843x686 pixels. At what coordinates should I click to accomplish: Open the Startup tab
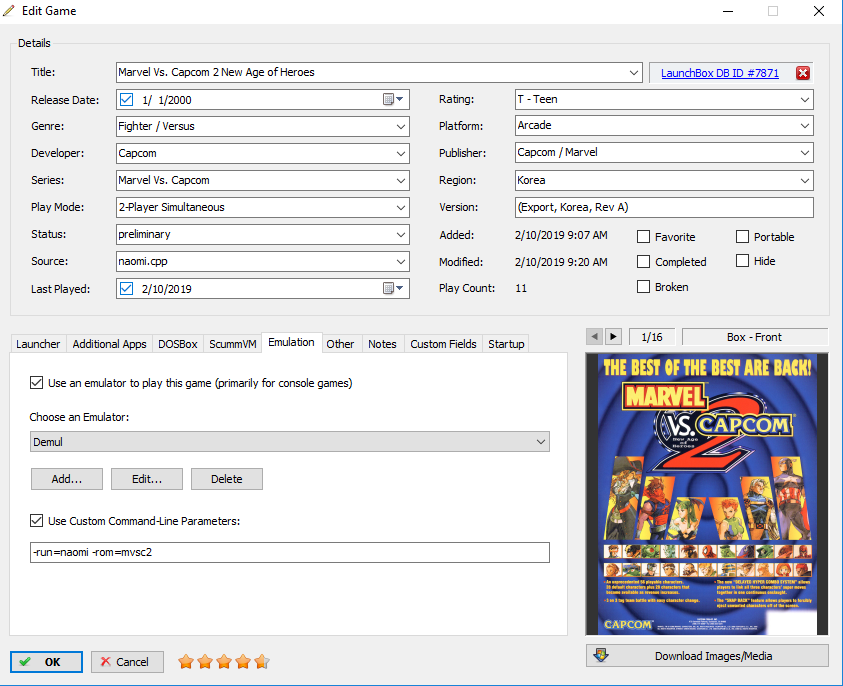[506, 344]
